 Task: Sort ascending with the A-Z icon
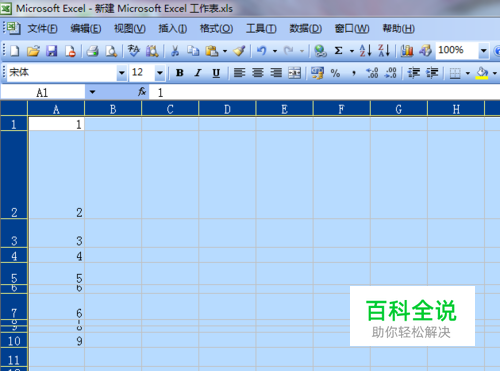point(365,51)
